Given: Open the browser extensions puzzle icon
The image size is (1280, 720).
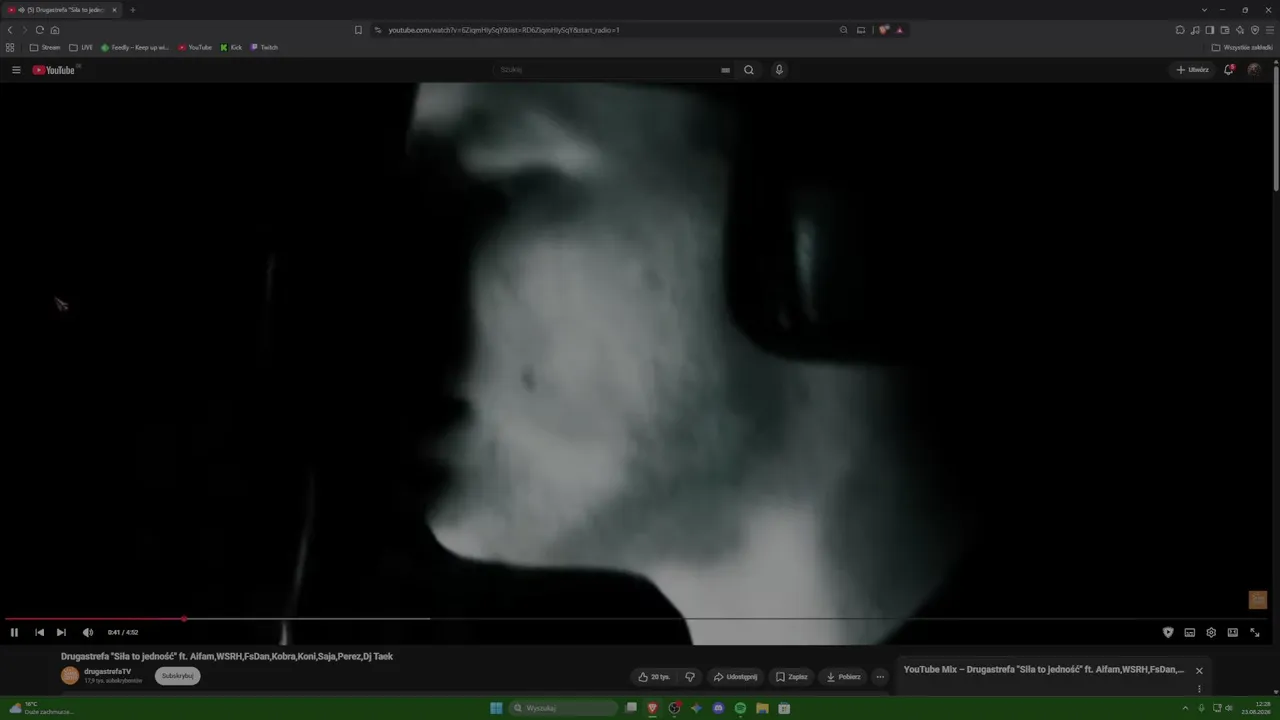Looking at the screenshot, I should point(1180,30).
